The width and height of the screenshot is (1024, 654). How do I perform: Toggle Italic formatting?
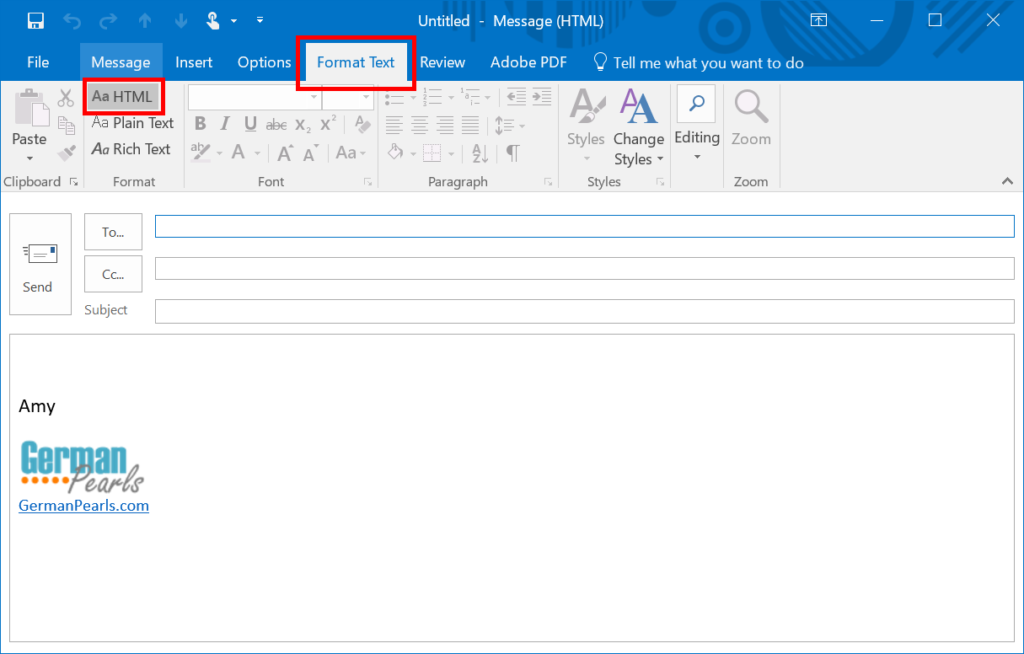click(225, 123)
